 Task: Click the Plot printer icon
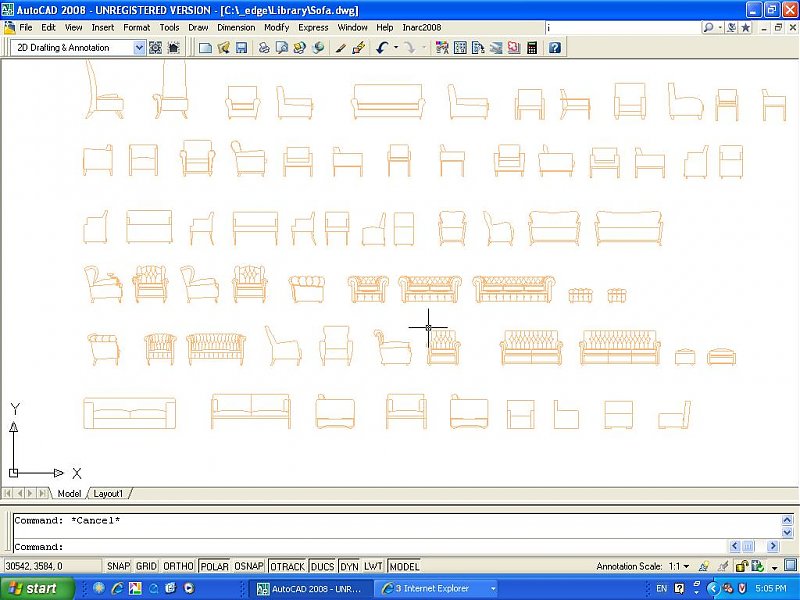point(264,48)
